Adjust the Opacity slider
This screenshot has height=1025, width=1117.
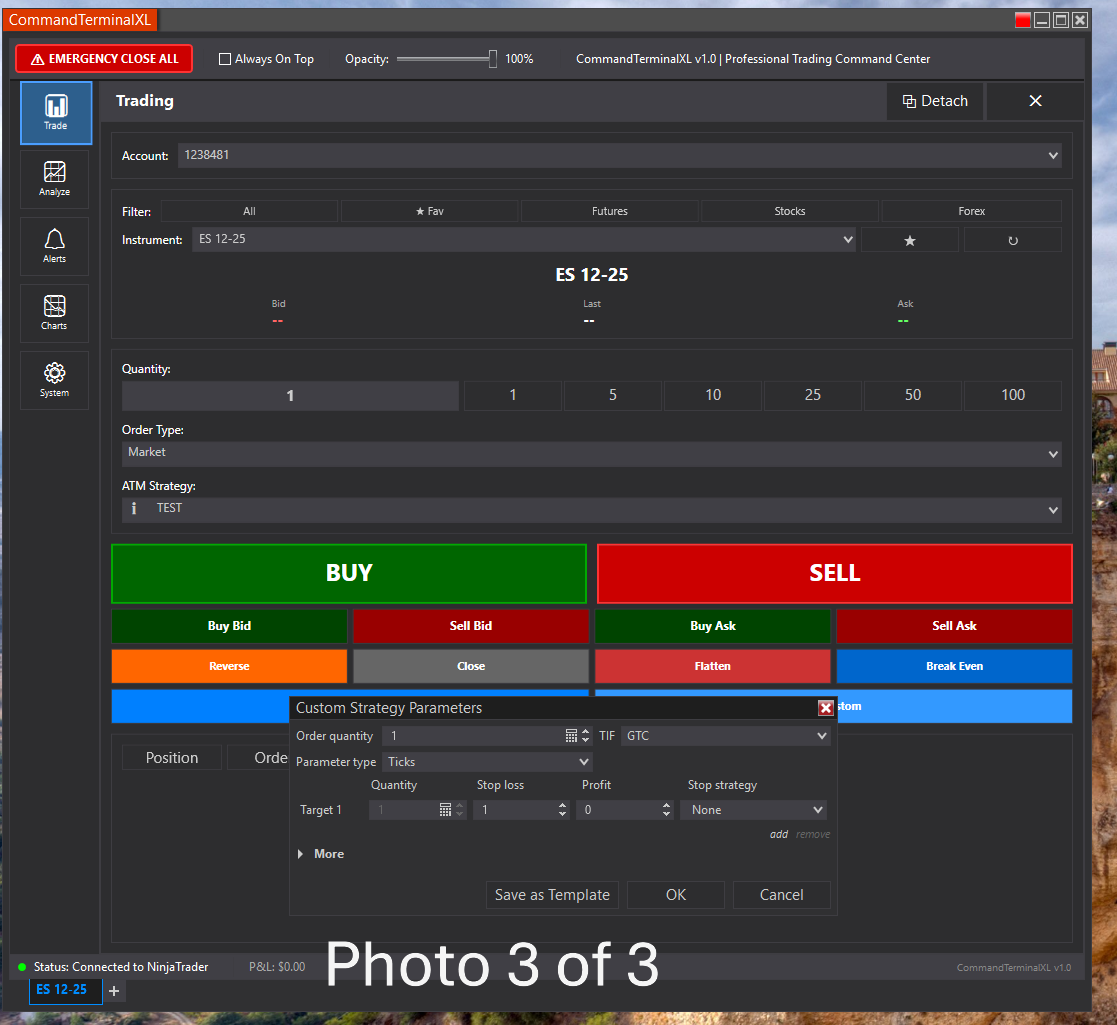(492, 59)
